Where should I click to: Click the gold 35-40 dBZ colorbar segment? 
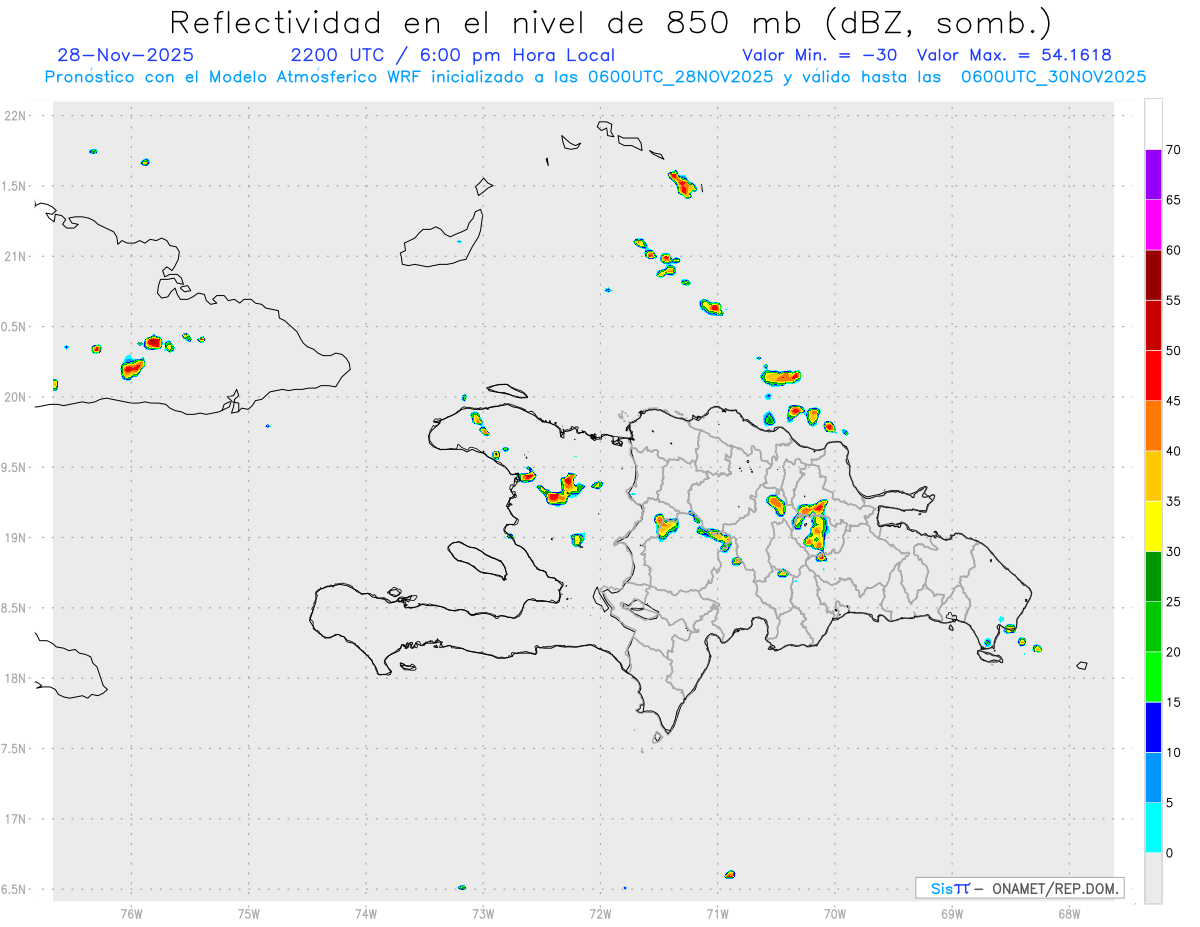tap(1153, 476)
